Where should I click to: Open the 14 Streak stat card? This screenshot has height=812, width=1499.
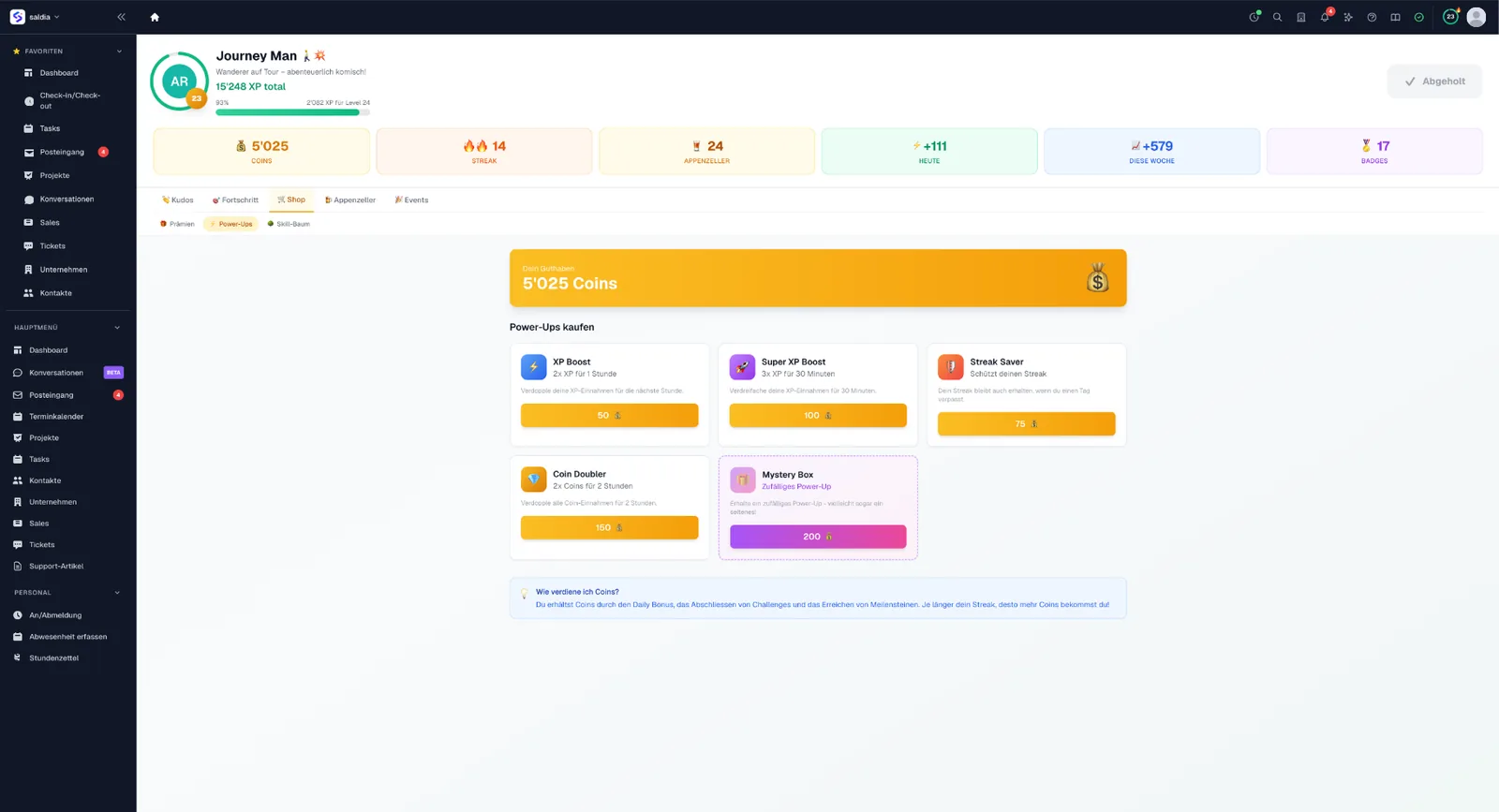[484, 152]
